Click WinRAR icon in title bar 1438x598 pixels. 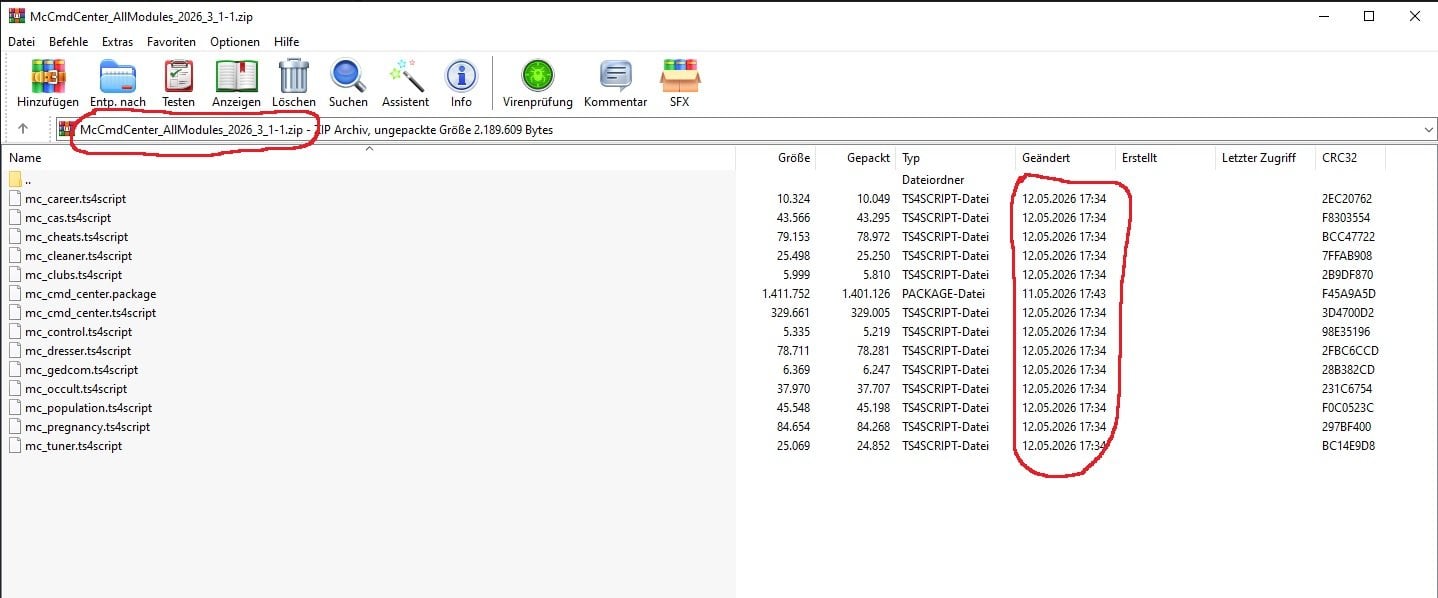coord(16,15)
